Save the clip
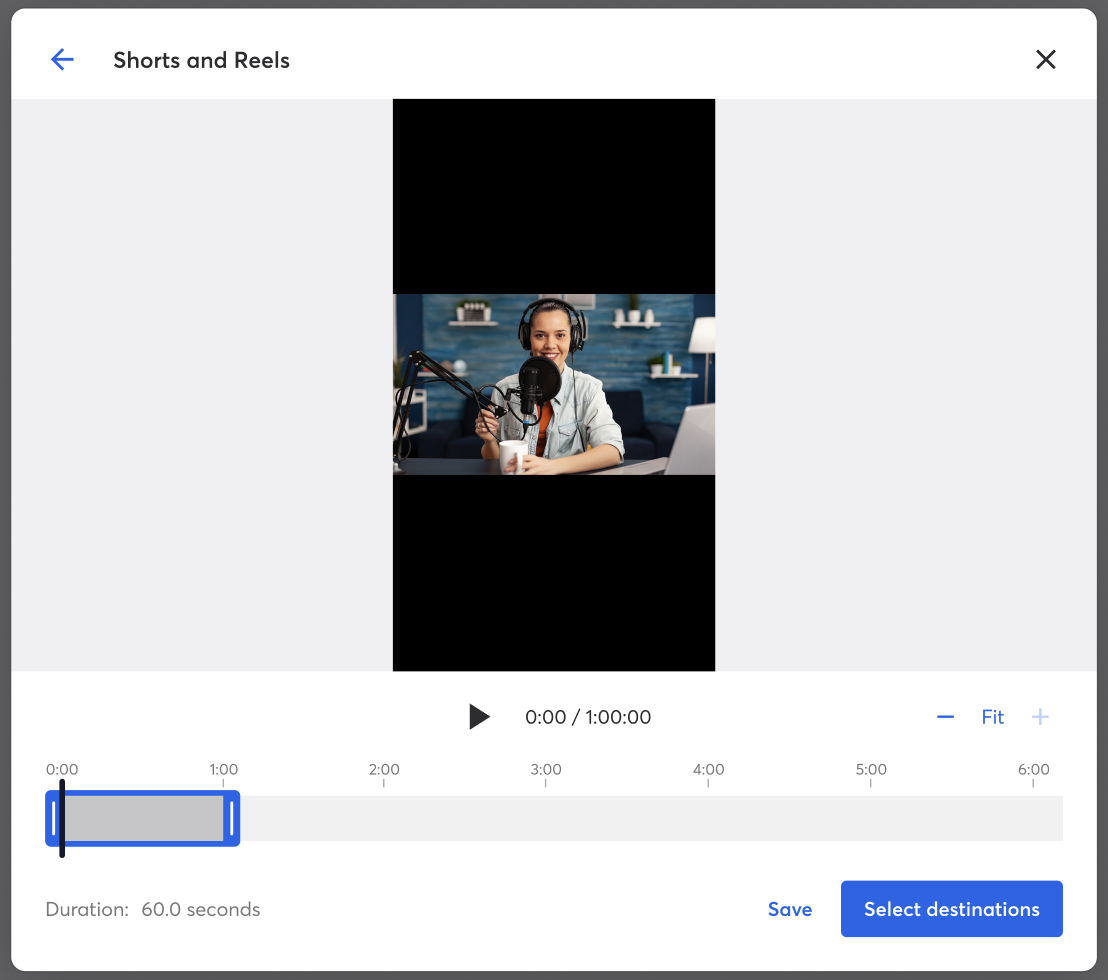Image resolution: width=1108 pixels, height=980 pixels. point(789,909)
